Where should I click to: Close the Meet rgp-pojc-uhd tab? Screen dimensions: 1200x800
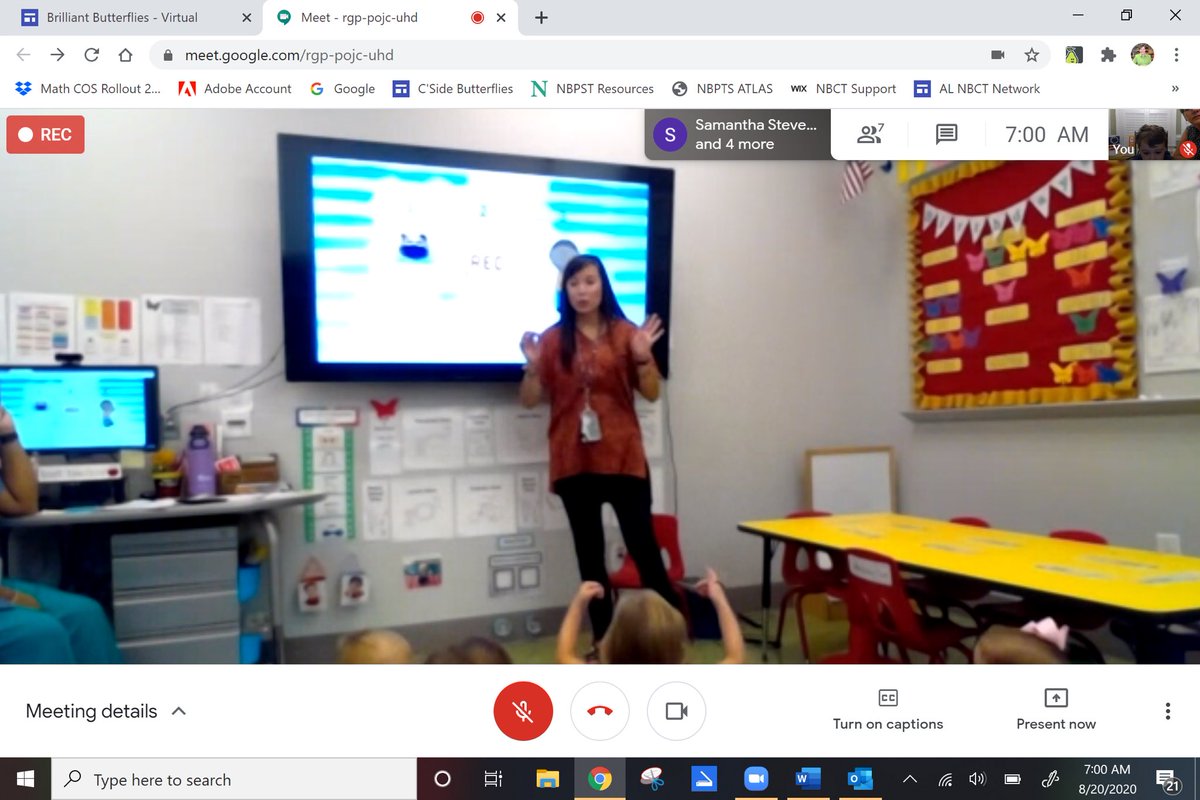coord(501,17)
